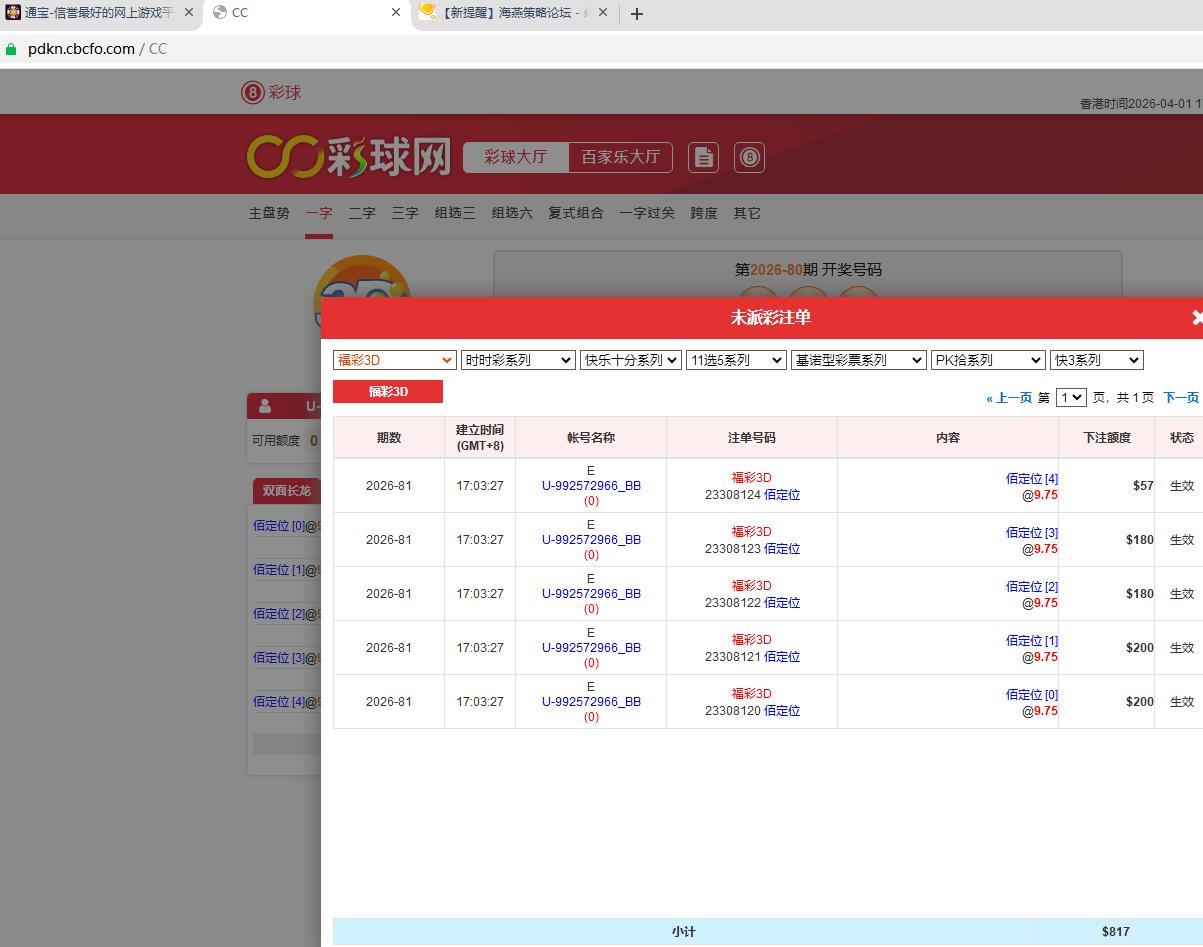Click the 上一页 previous page link
The image size is (1203, 947).
tap(1009, 397)
